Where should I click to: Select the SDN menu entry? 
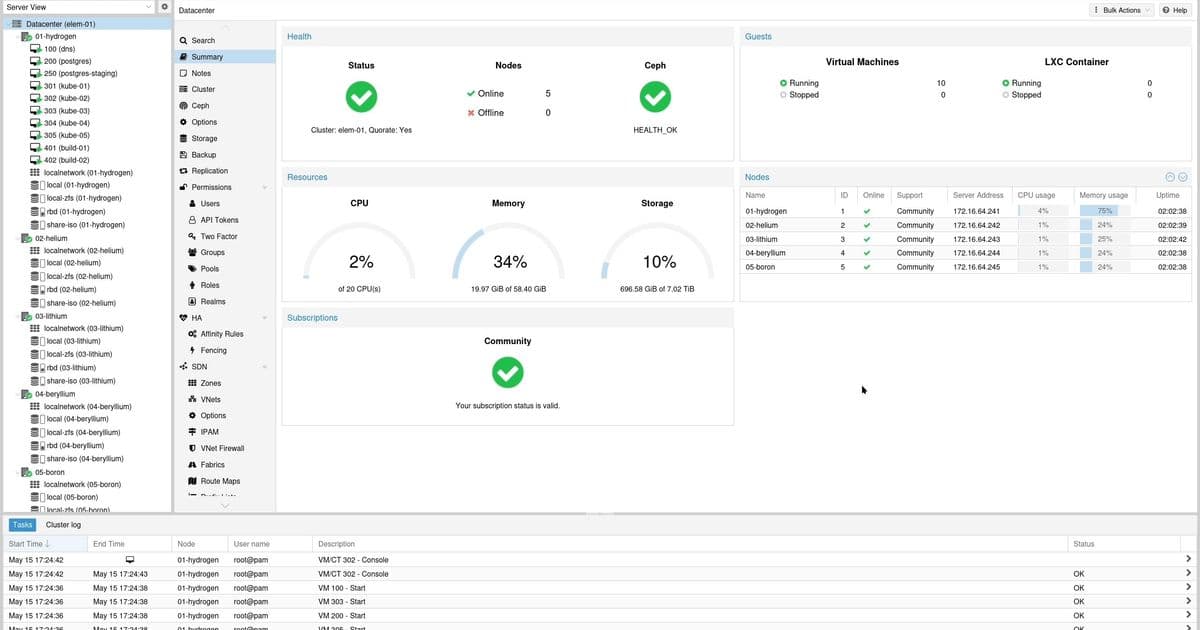199,367
